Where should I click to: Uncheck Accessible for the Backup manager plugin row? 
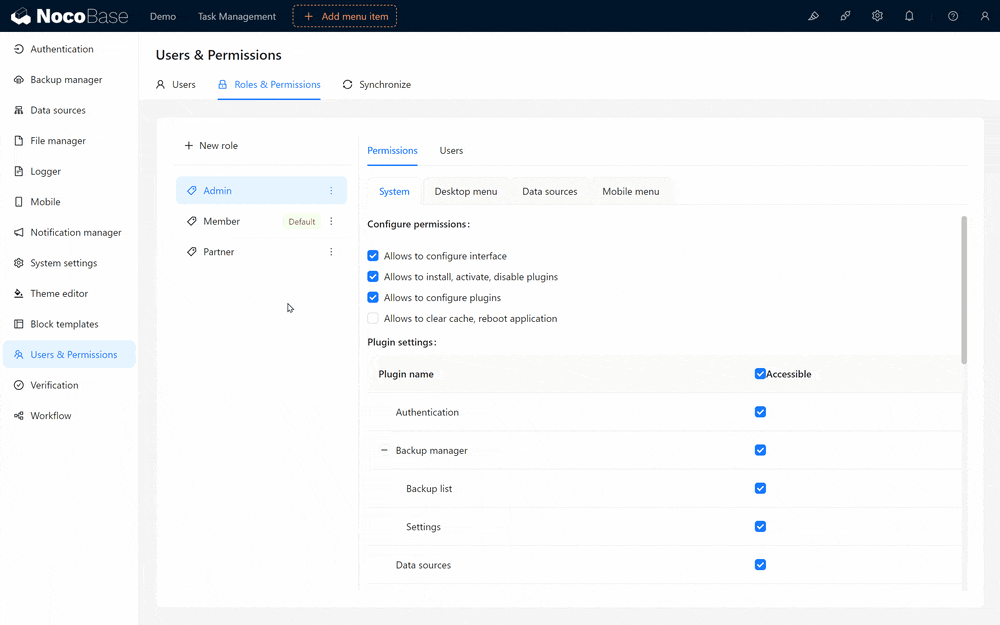(x=760, y=450)
